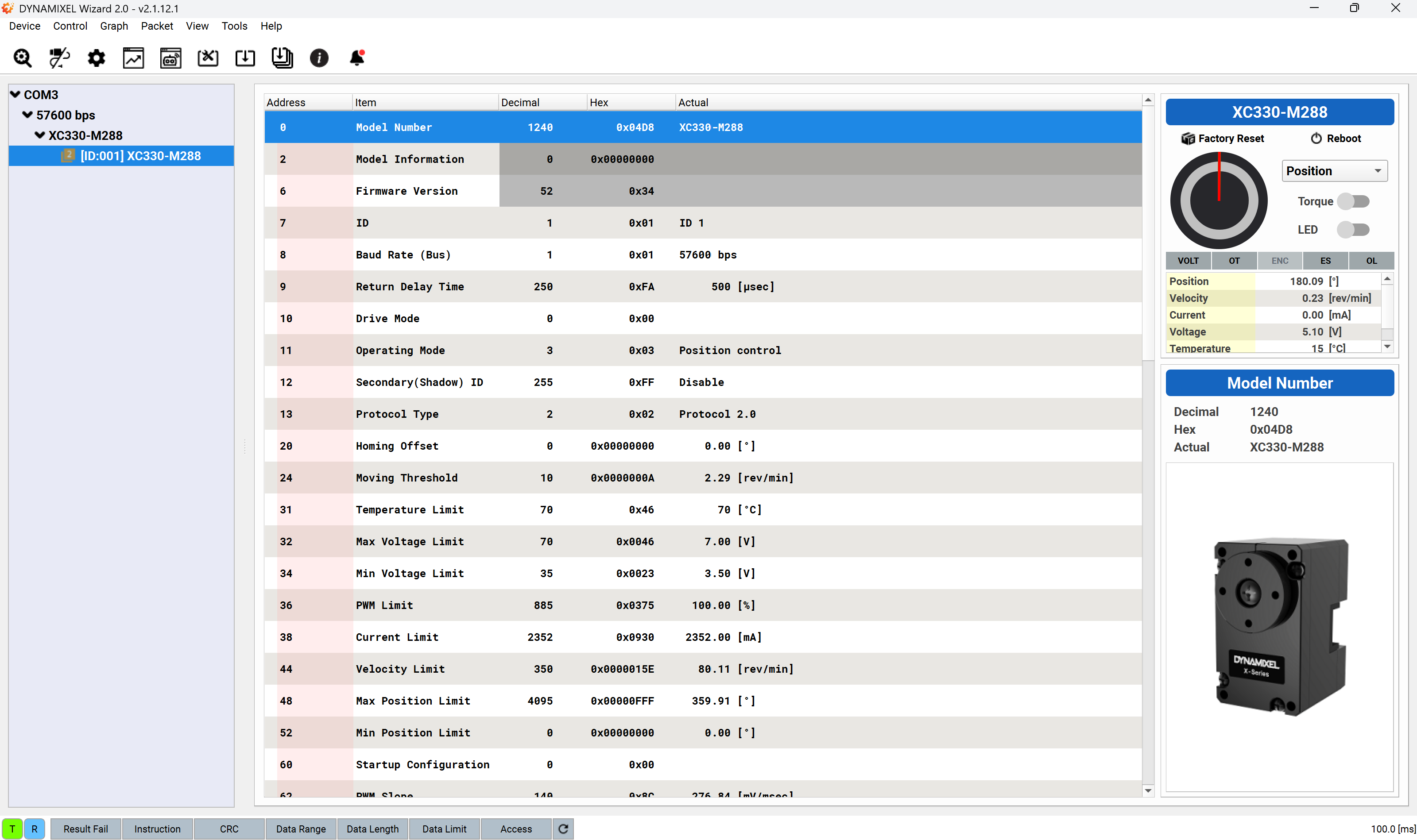Click the Data Range button
1417x840 pixels.
pos(301,828)
